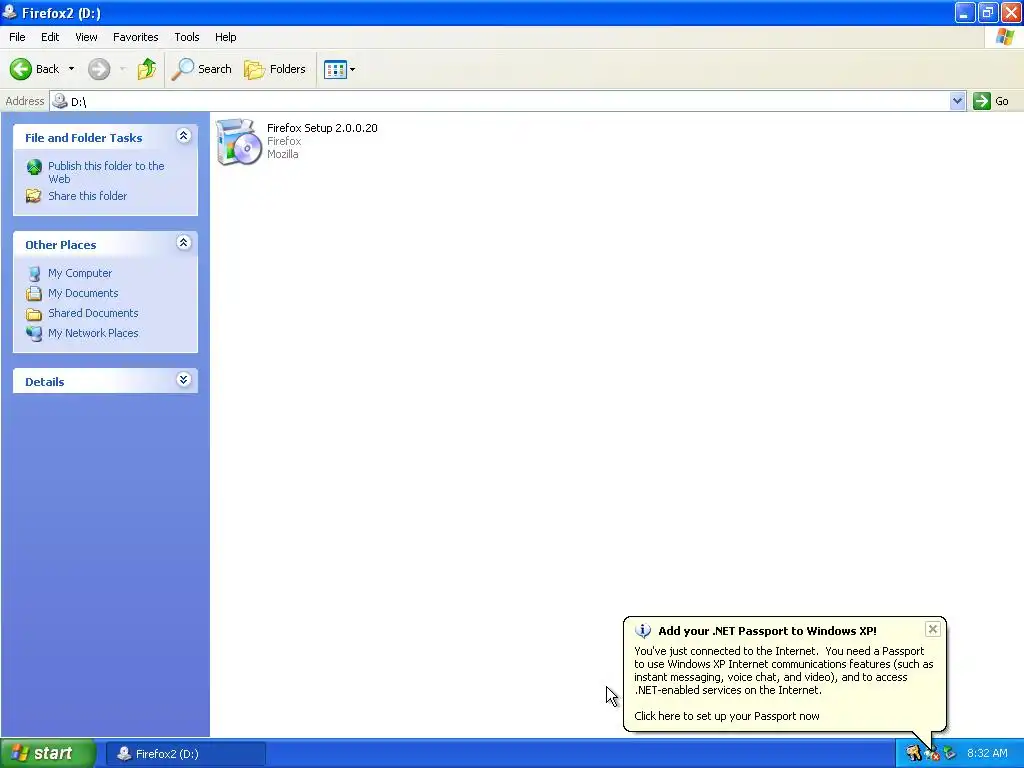Click the keys tray icon
This screenshot has height=768, width=1024.
pos(914,754)
